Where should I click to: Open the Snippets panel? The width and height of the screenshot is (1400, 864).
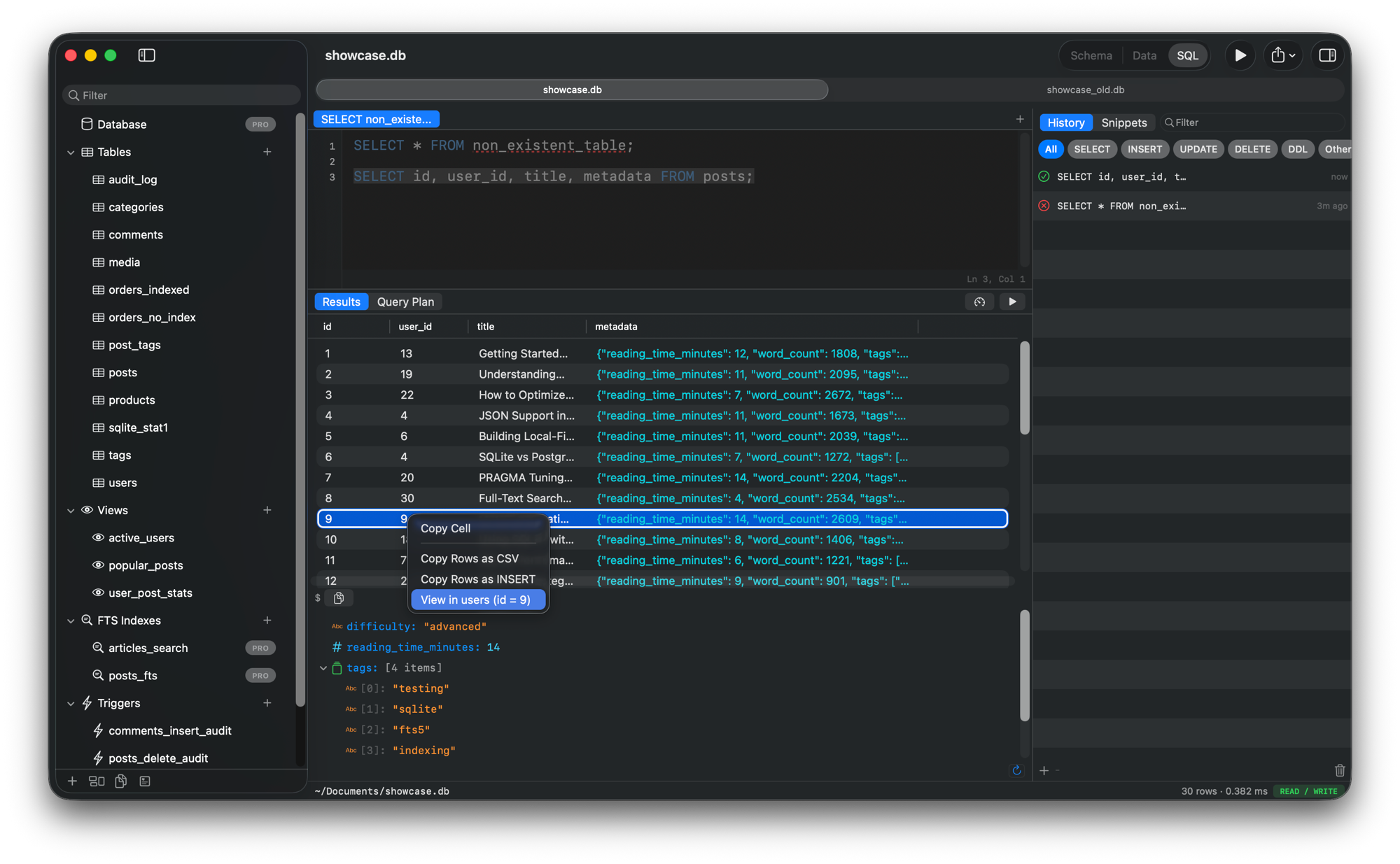(1123, 122)
